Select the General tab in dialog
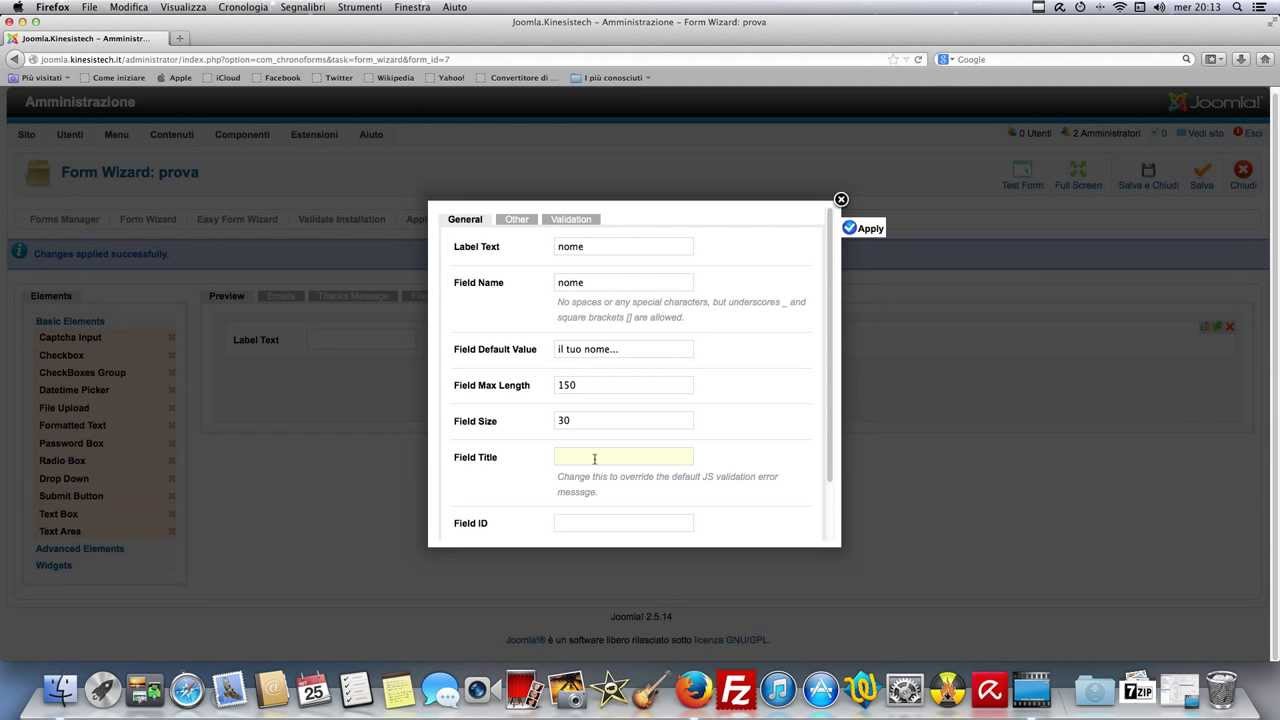Image resolution: width=1280 pixels, height=720 pixels. 465,219
